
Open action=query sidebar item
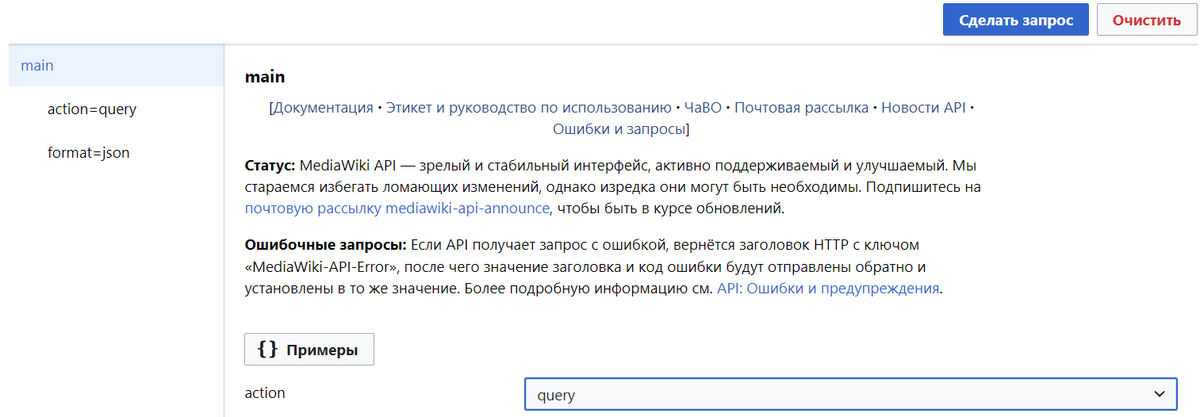click(92, 109)
